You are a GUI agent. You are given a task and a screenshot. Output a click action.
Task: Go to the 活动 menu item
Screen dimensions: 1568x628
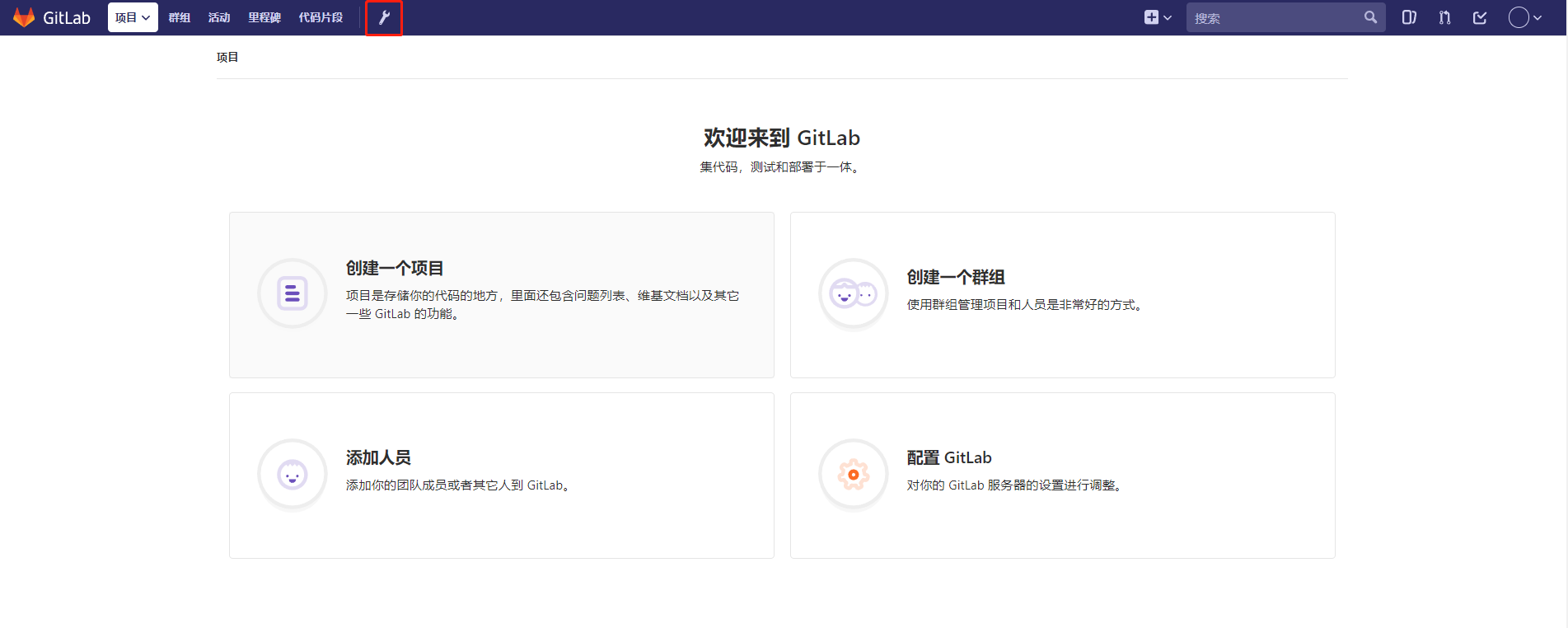[x=219, y=17]
